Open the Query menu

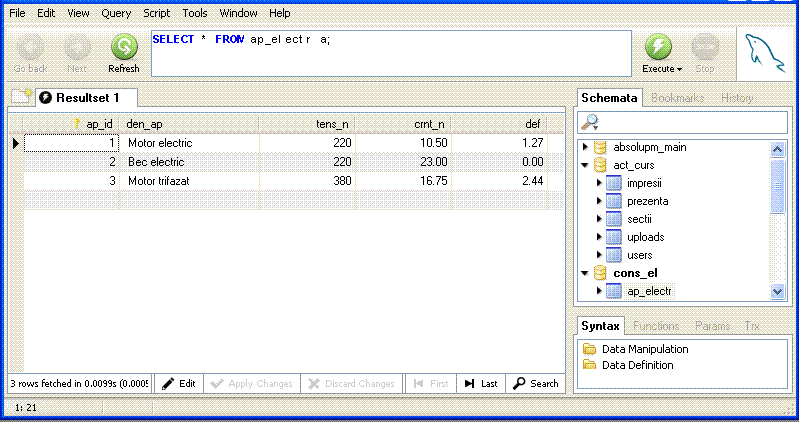click(116, 14)
